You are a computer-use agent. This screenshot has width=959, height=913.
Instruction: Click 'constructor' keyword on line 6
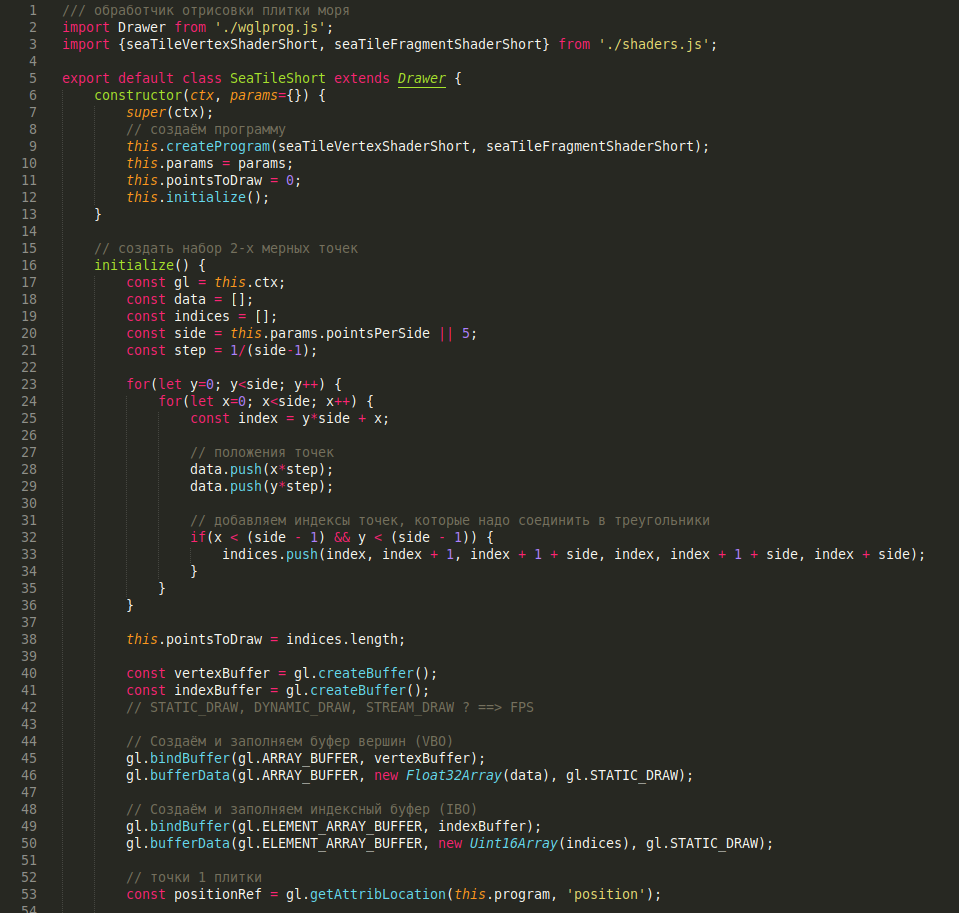coord(138,95)
